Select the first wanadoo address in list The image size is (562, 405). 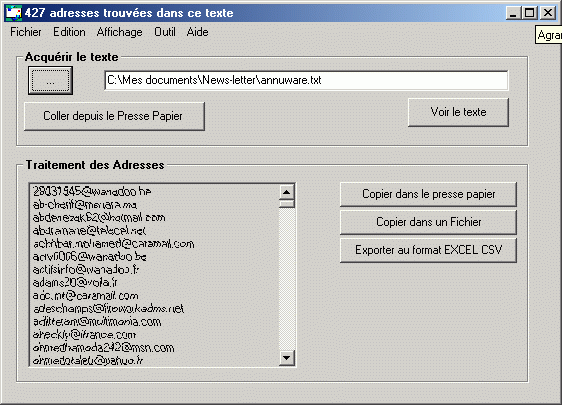(92, 192)
